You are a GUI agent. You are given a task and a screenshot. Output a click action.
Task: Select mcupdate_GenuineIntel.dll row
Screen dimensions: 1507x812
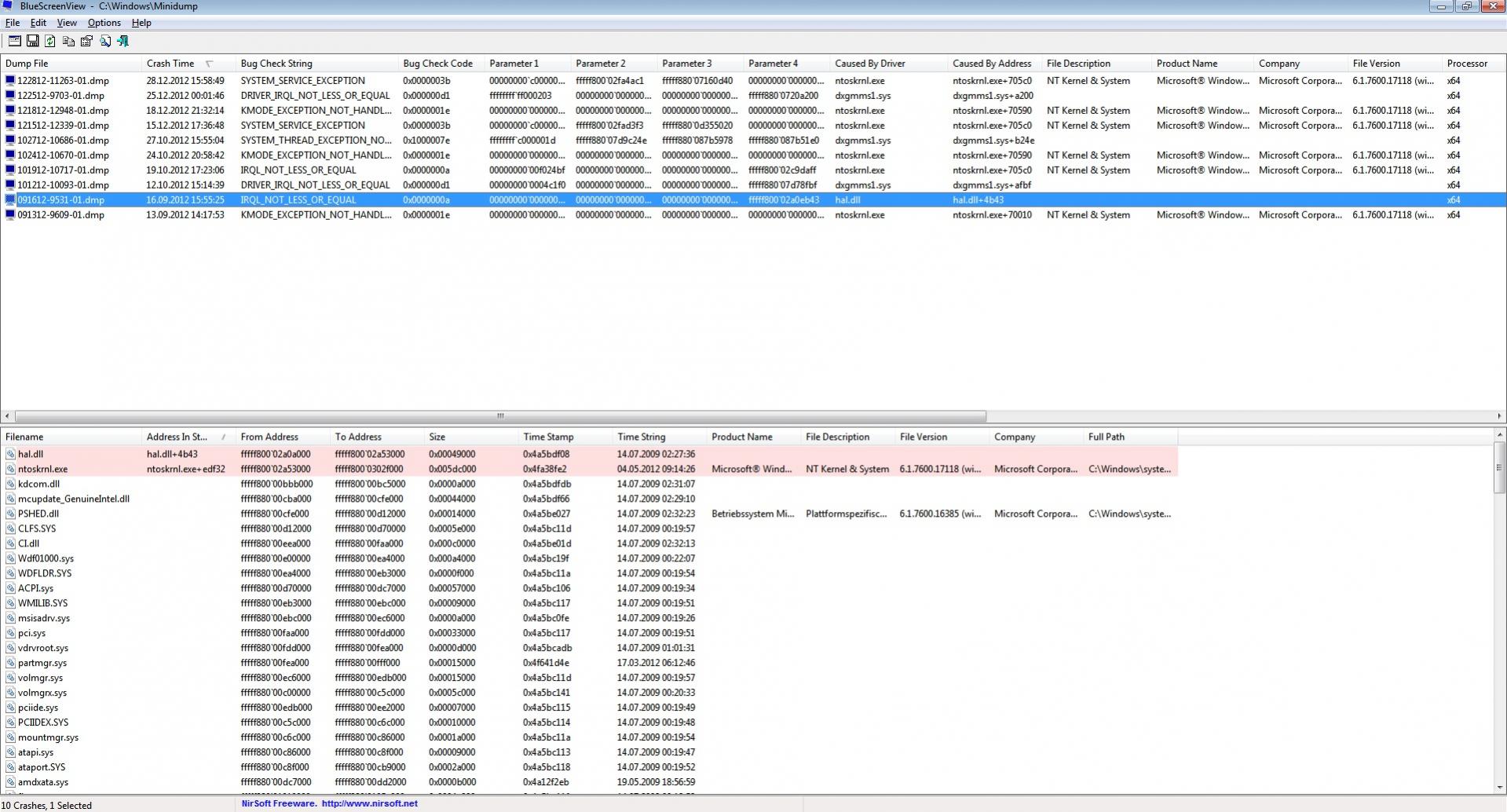click(589, 499)
